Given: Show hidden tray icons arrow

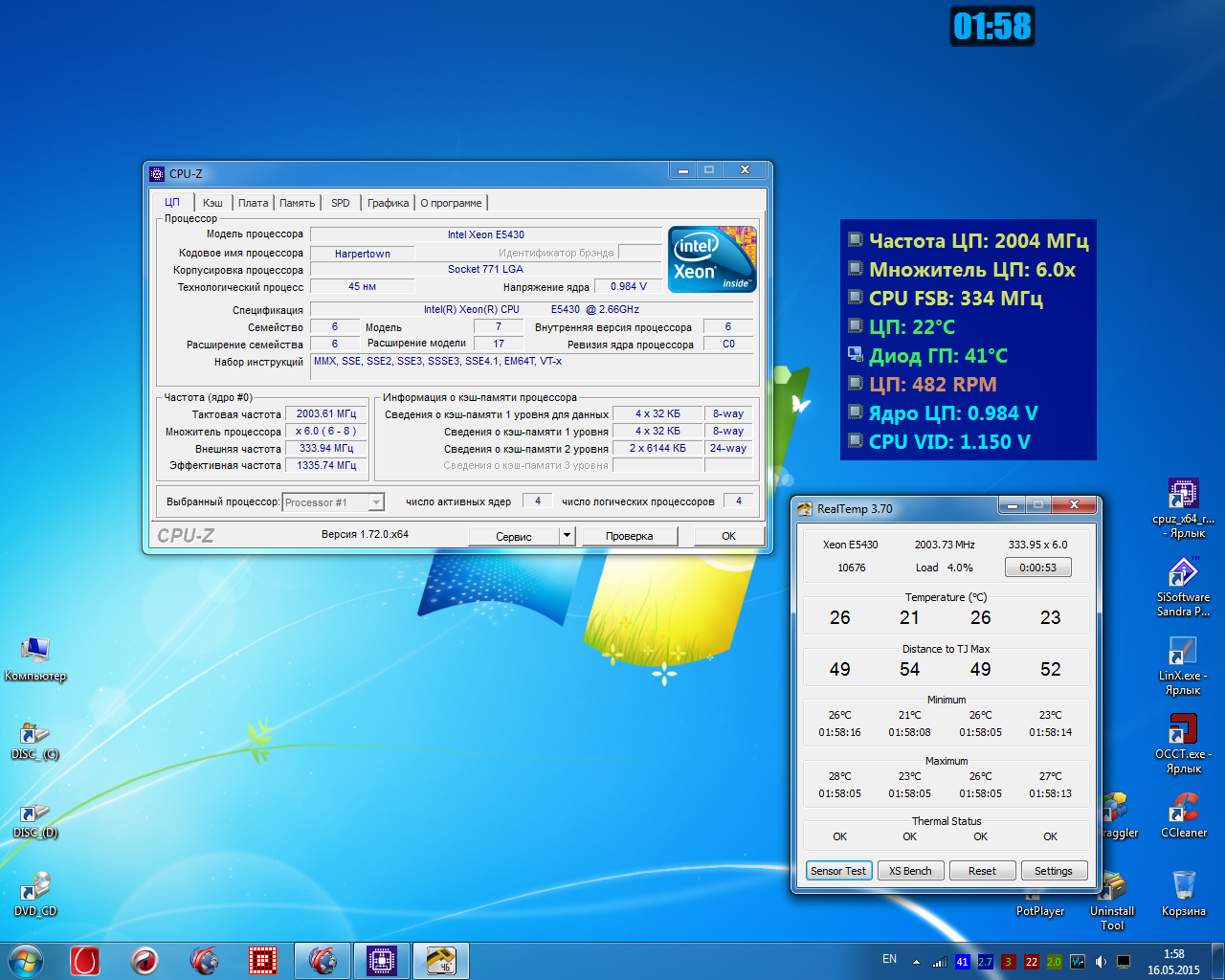Looking at the screenshot, I should click(916, 962).
